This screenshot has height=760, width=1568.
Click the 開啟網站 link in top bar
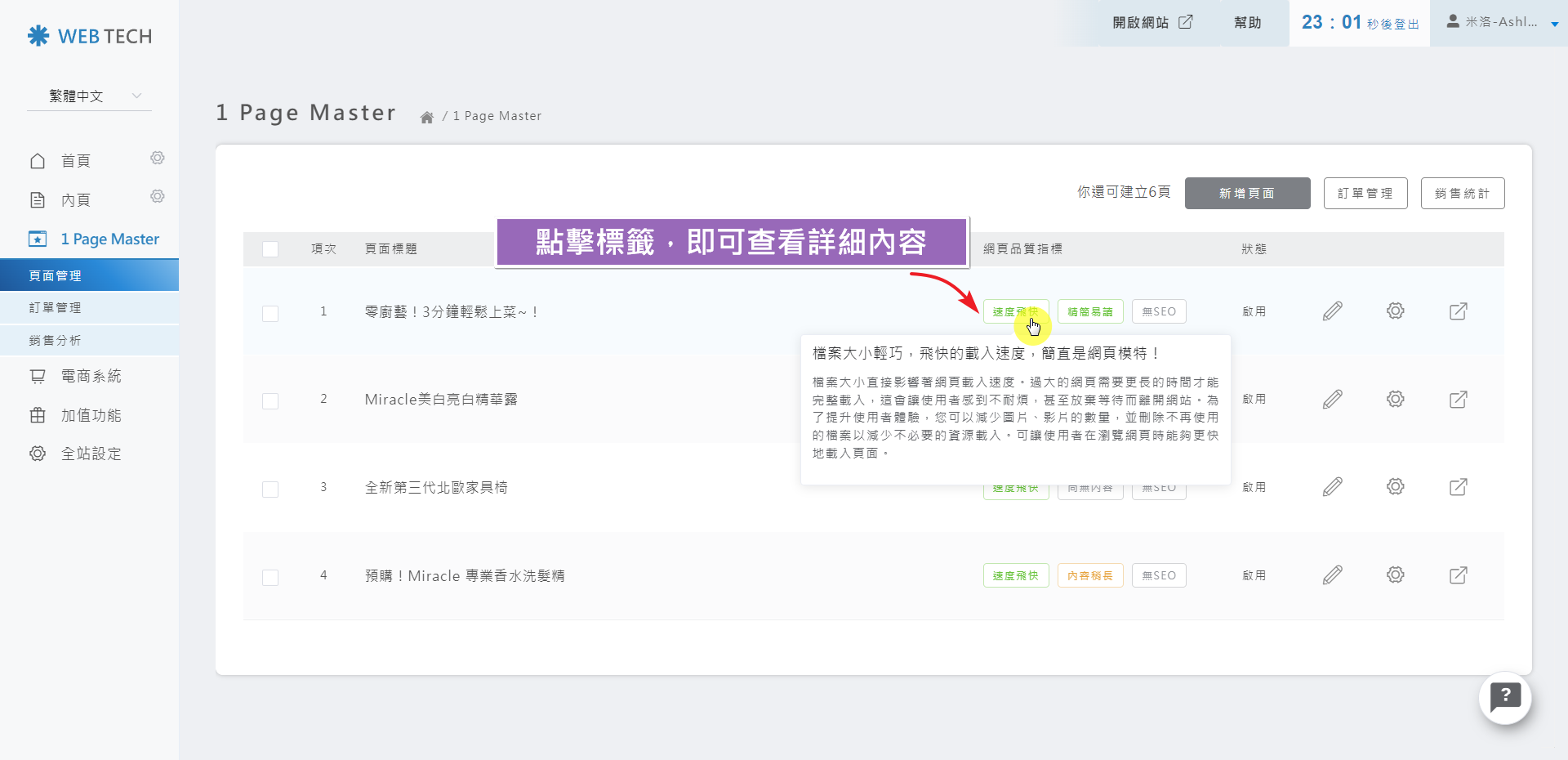(1151, 23)
